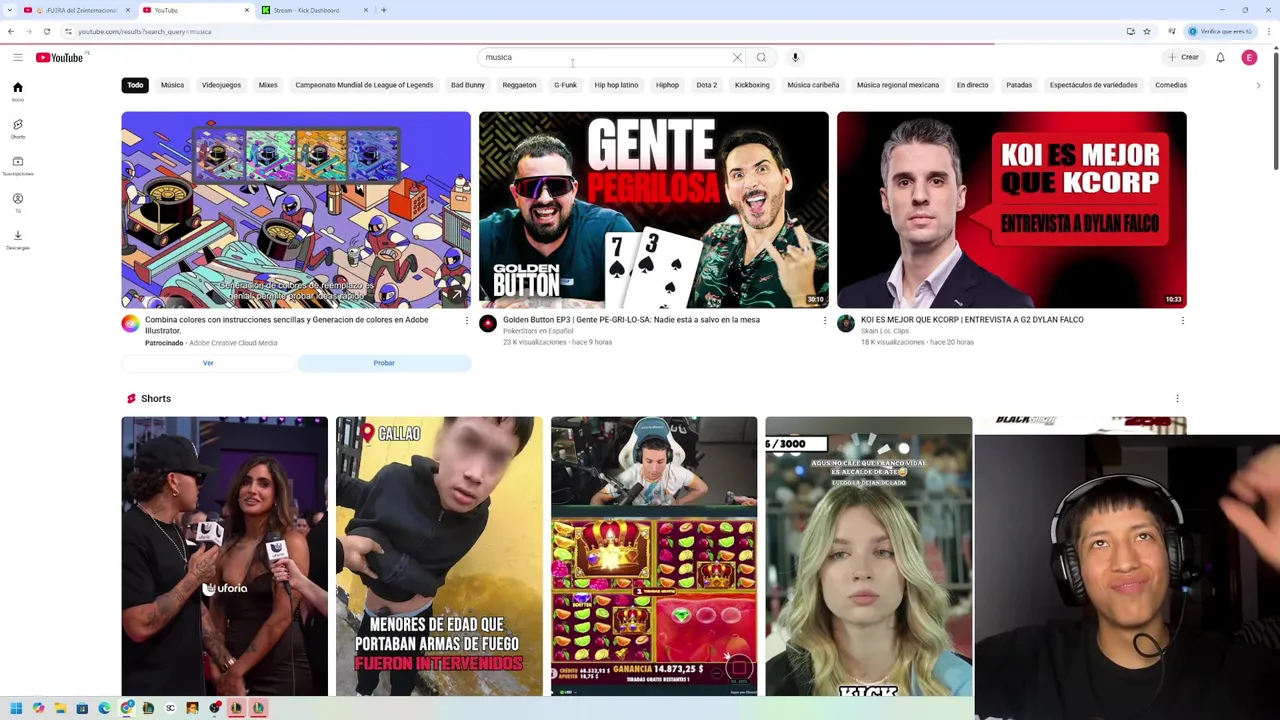
Task: Open Adobe Creative Cloud Media channel link
Action: (233, 343)
